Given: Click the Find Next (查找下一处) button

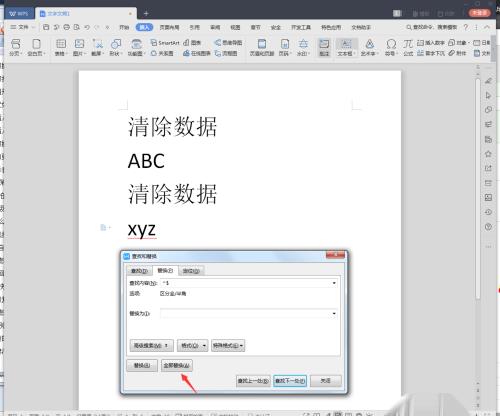Looking at the screenshot, I should coord(290,381).
